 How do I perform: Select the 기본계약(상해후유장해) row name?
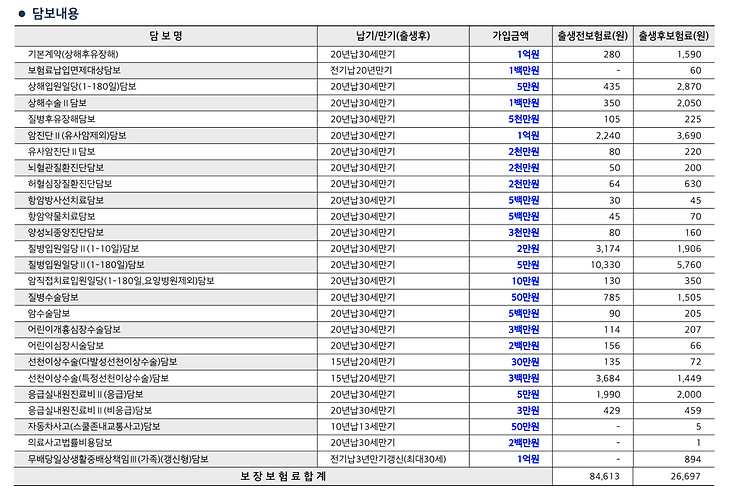point(73,54)
